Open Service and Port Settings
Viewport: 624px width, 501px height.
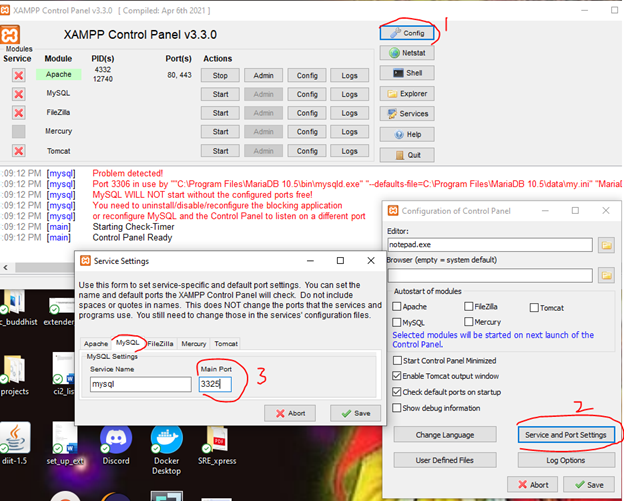pyautogui.click(x=566, y=435)
